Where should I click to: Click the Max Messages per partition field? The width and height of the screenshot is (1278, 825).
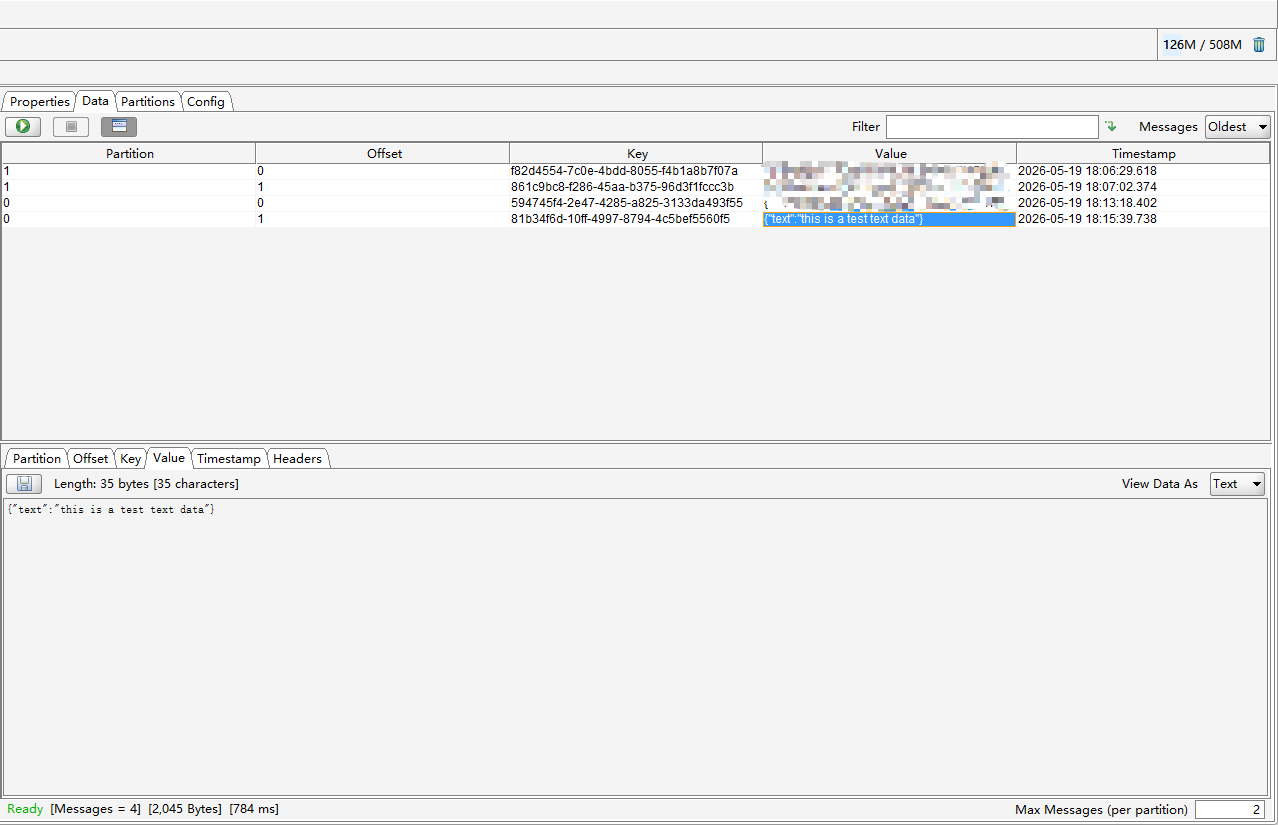point(1230,810)
